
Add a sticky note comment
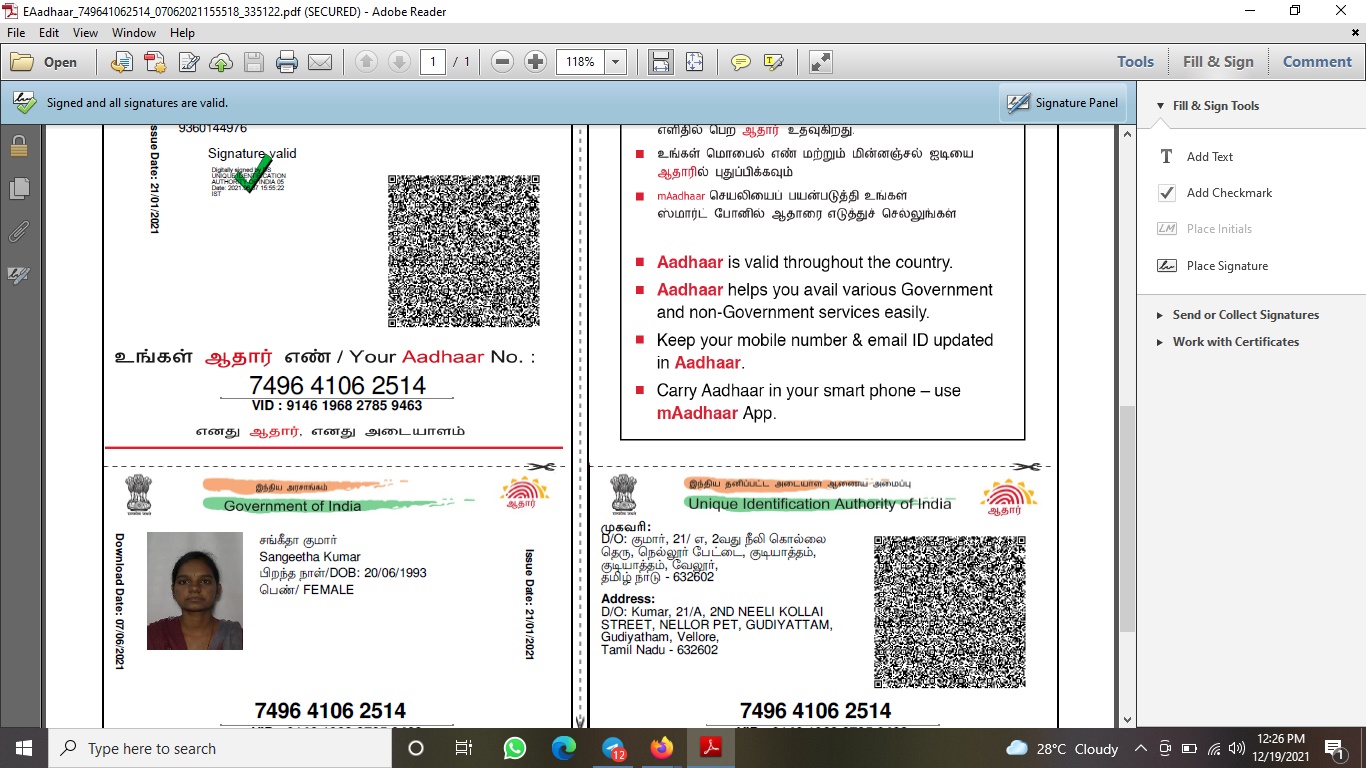pos(740,62)
